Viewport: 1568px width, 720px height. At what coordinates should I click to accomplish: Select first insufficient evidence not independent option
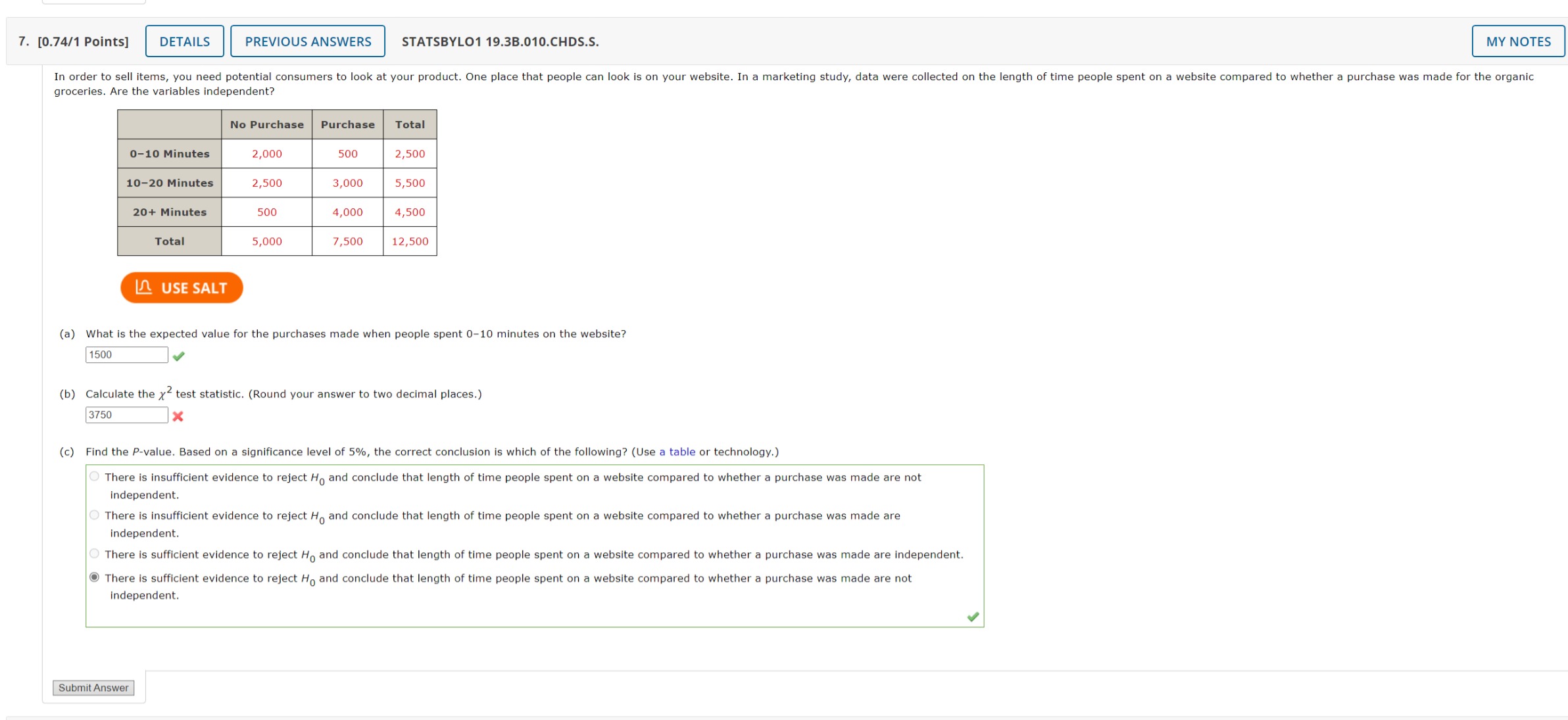click(95, 477)
